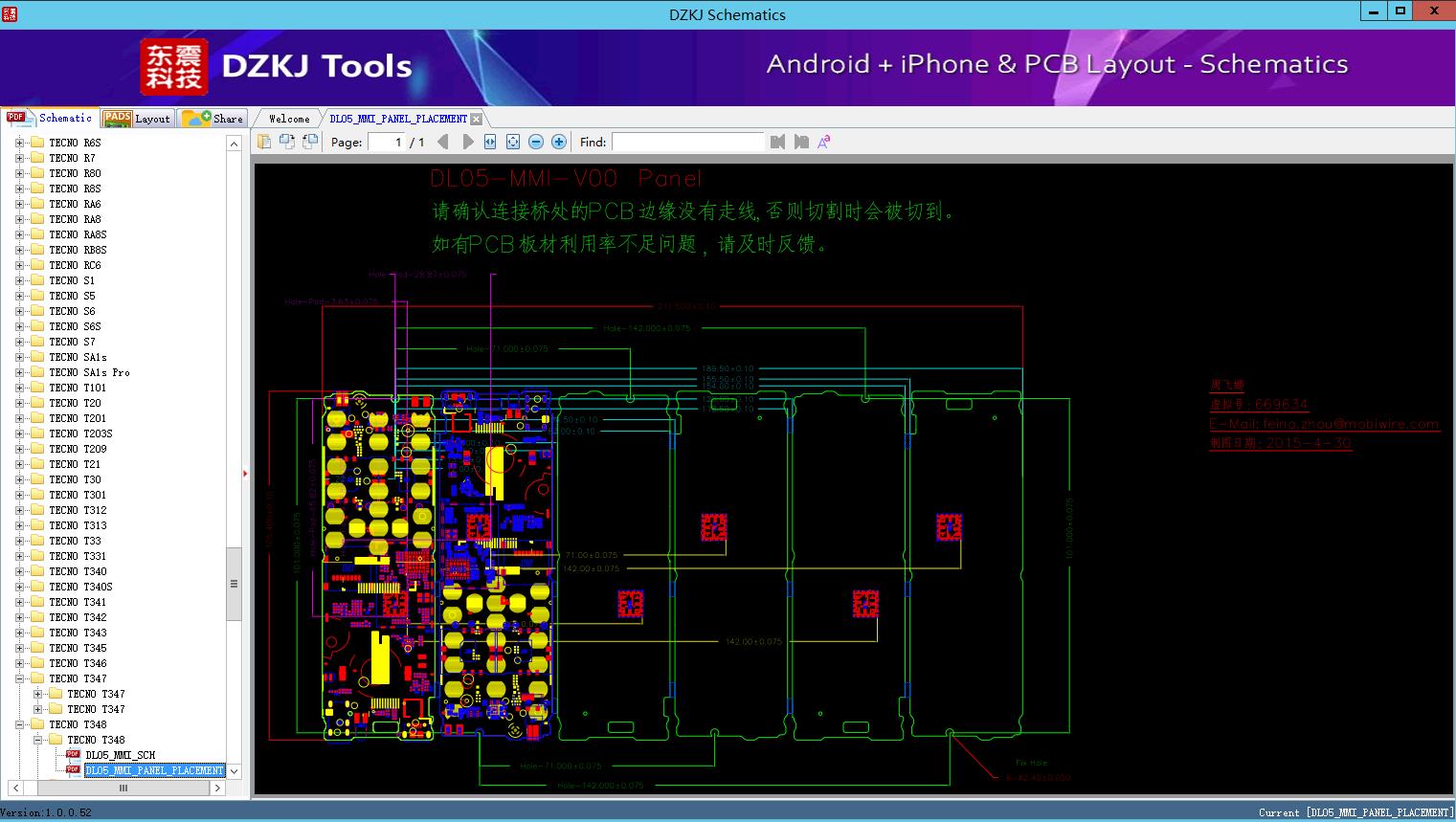
Task: Click the Current [DL05_MMI_PANEL_PLACEMENT] status text
Action: [1355, 812]
